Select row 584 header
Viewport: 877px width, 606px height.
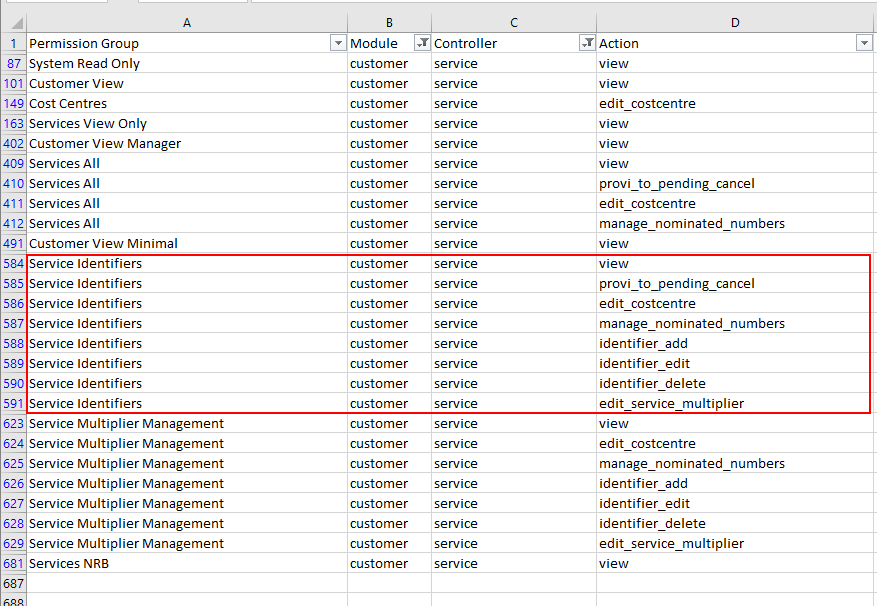tap(13, 263)
